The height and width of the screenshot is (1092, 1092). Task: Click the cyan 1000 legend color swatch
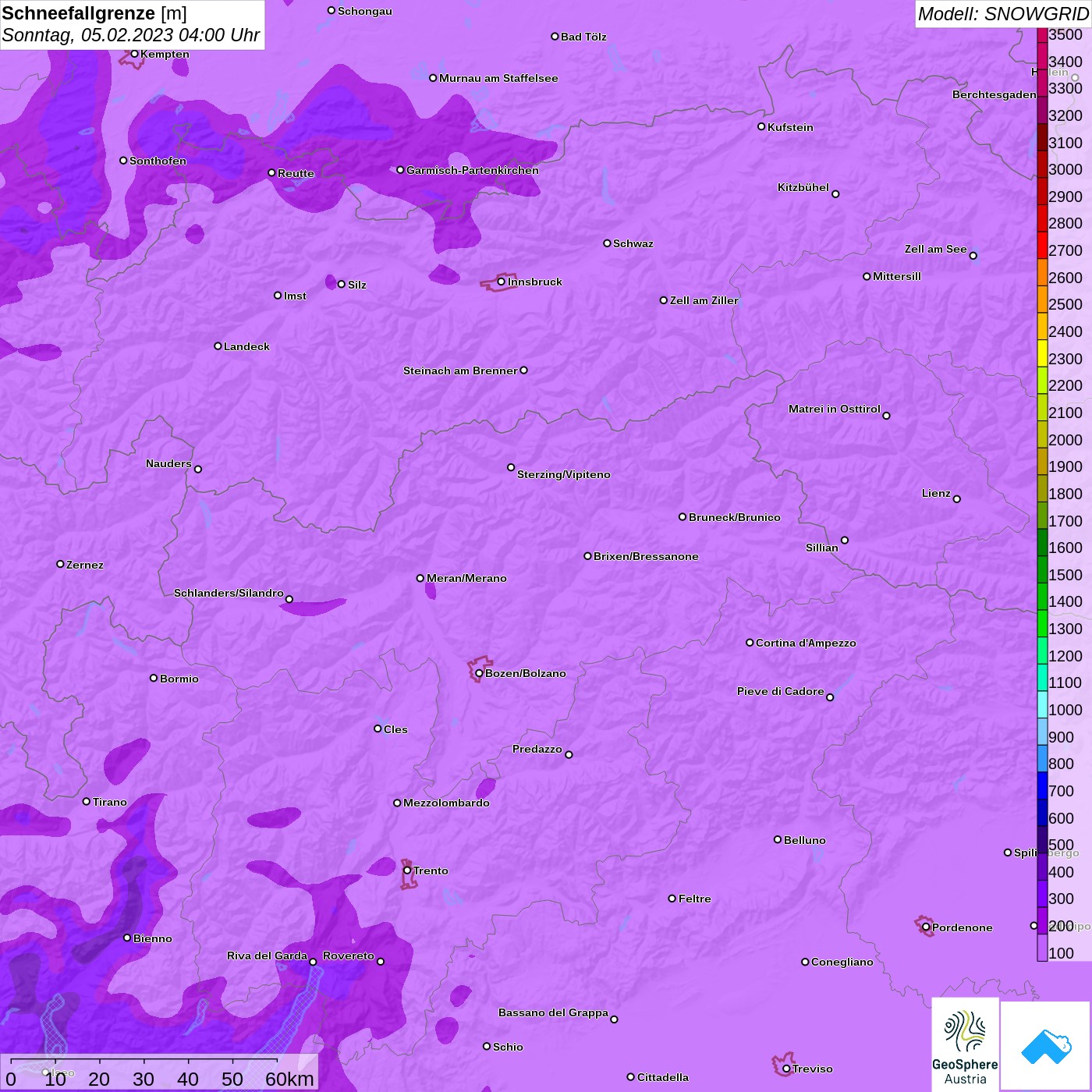tap(1042, 704)
